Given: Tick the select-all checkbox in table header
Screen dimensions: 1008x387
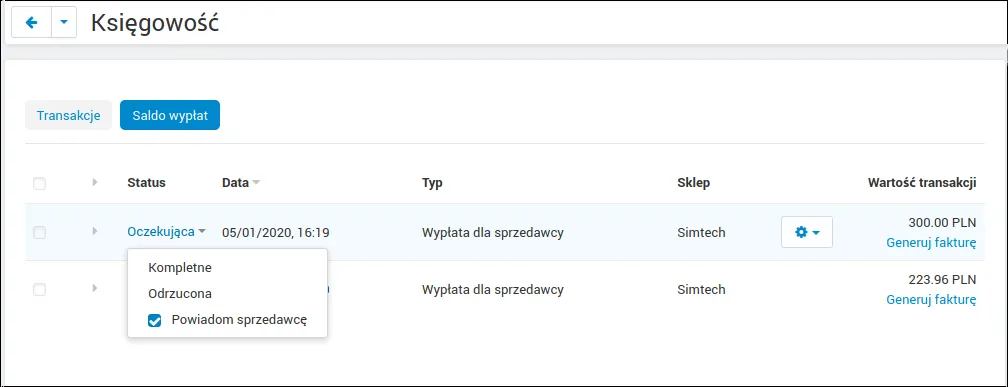Looking at the screenshot, I should [40, 183].
